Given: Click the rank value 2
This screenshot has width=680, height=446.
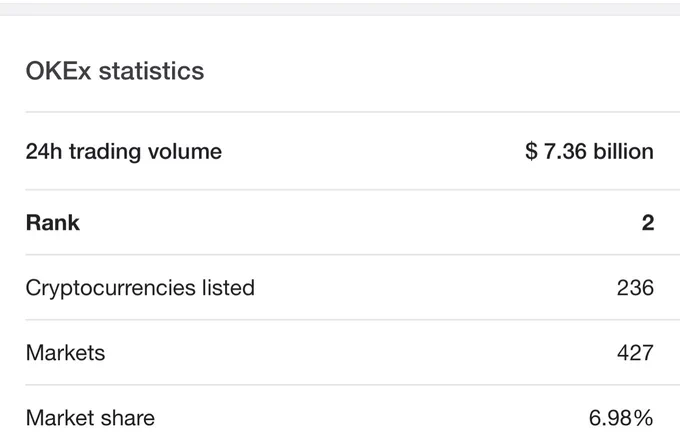Looking at the screenshot, I should pyautogui.click(x=648, y=223).
